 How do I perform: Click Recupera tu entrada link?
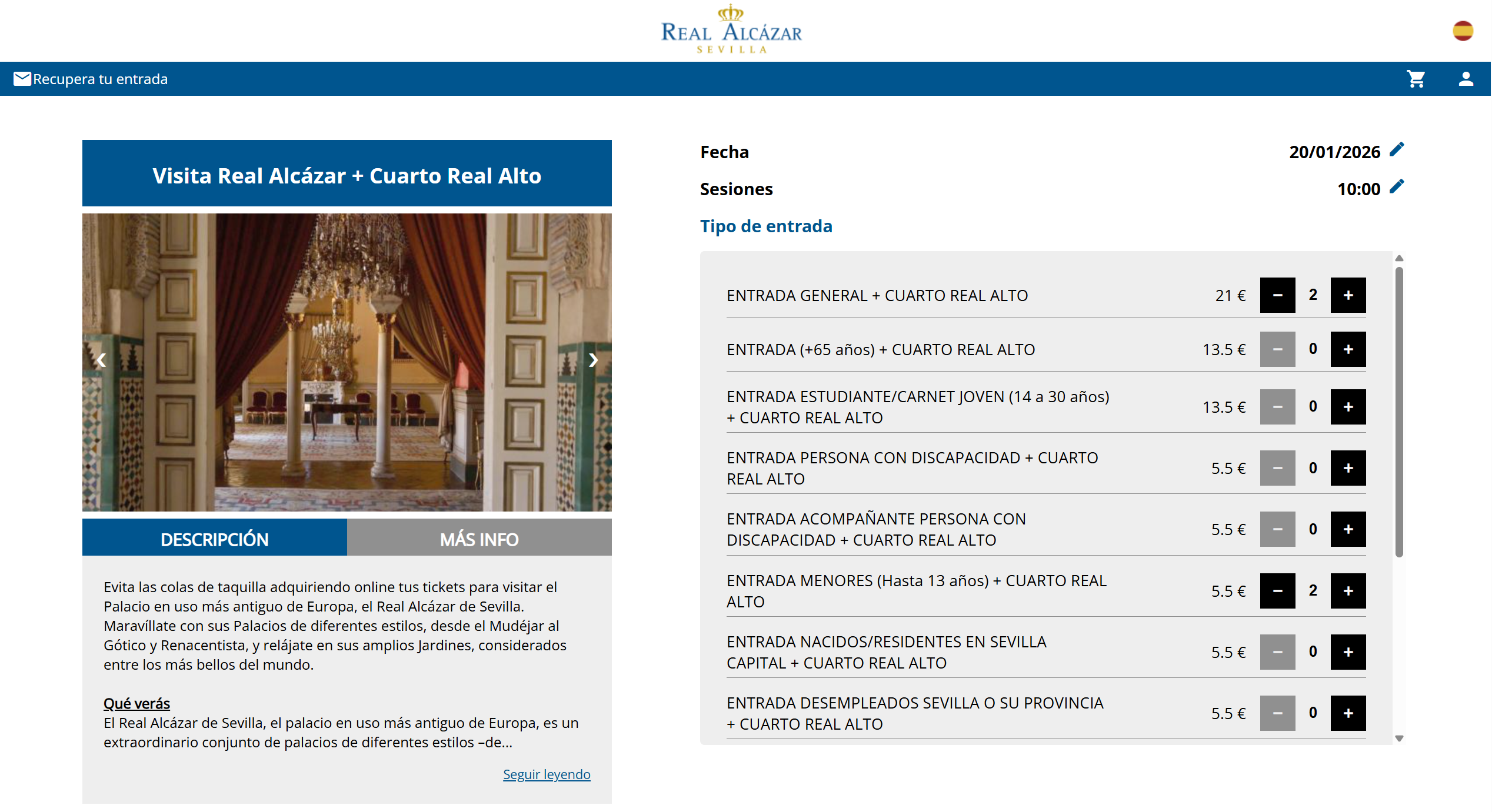coord(100,79)
